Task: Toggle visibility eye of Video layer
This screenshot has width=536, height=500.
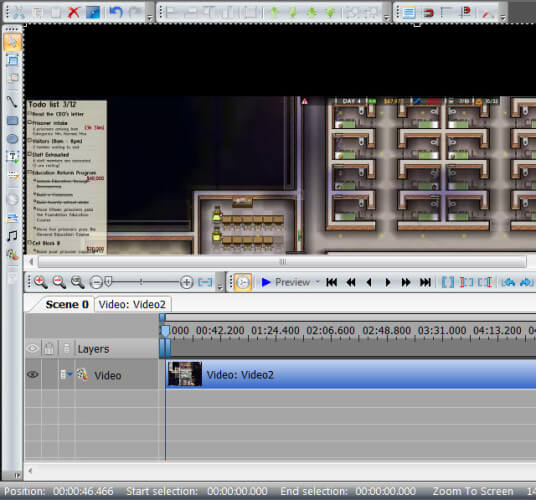Action: [33, 375]
